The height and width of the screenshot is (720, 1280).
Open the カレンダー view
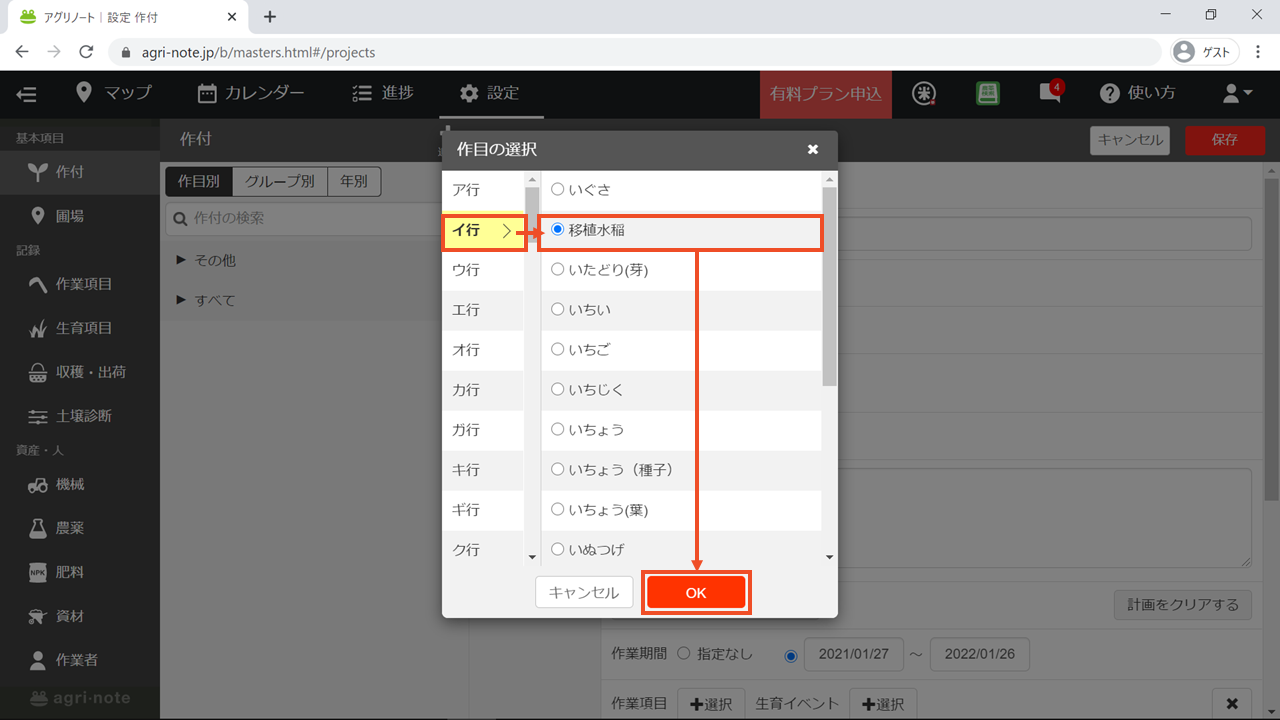[251, 93]
